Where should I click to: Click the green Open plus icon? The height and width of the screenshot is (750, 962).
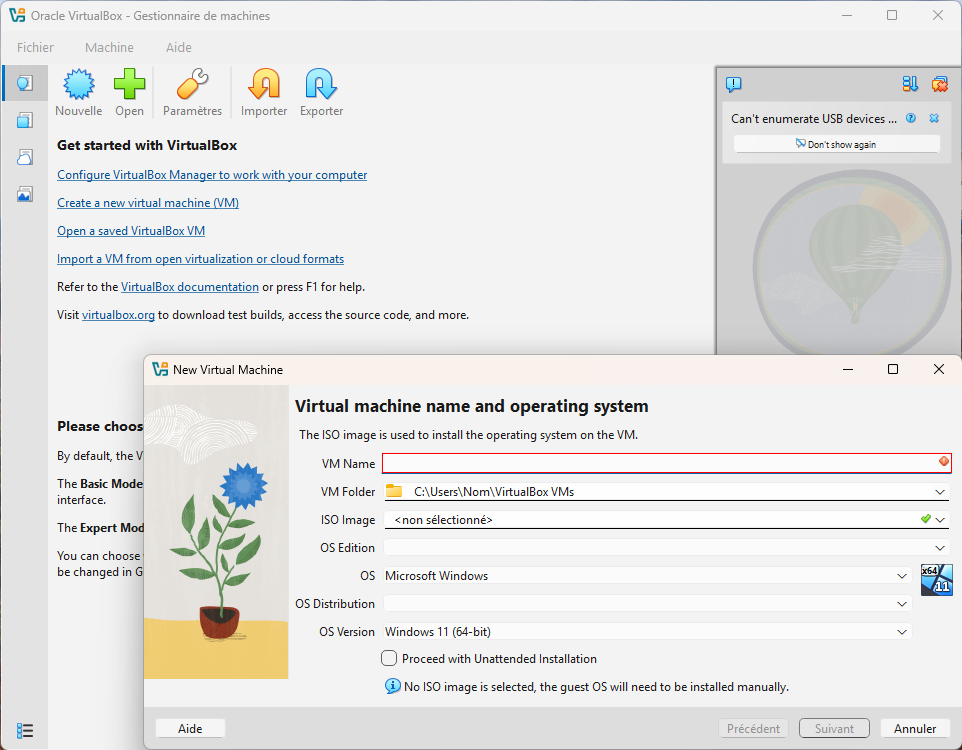[x=129, y=85]
